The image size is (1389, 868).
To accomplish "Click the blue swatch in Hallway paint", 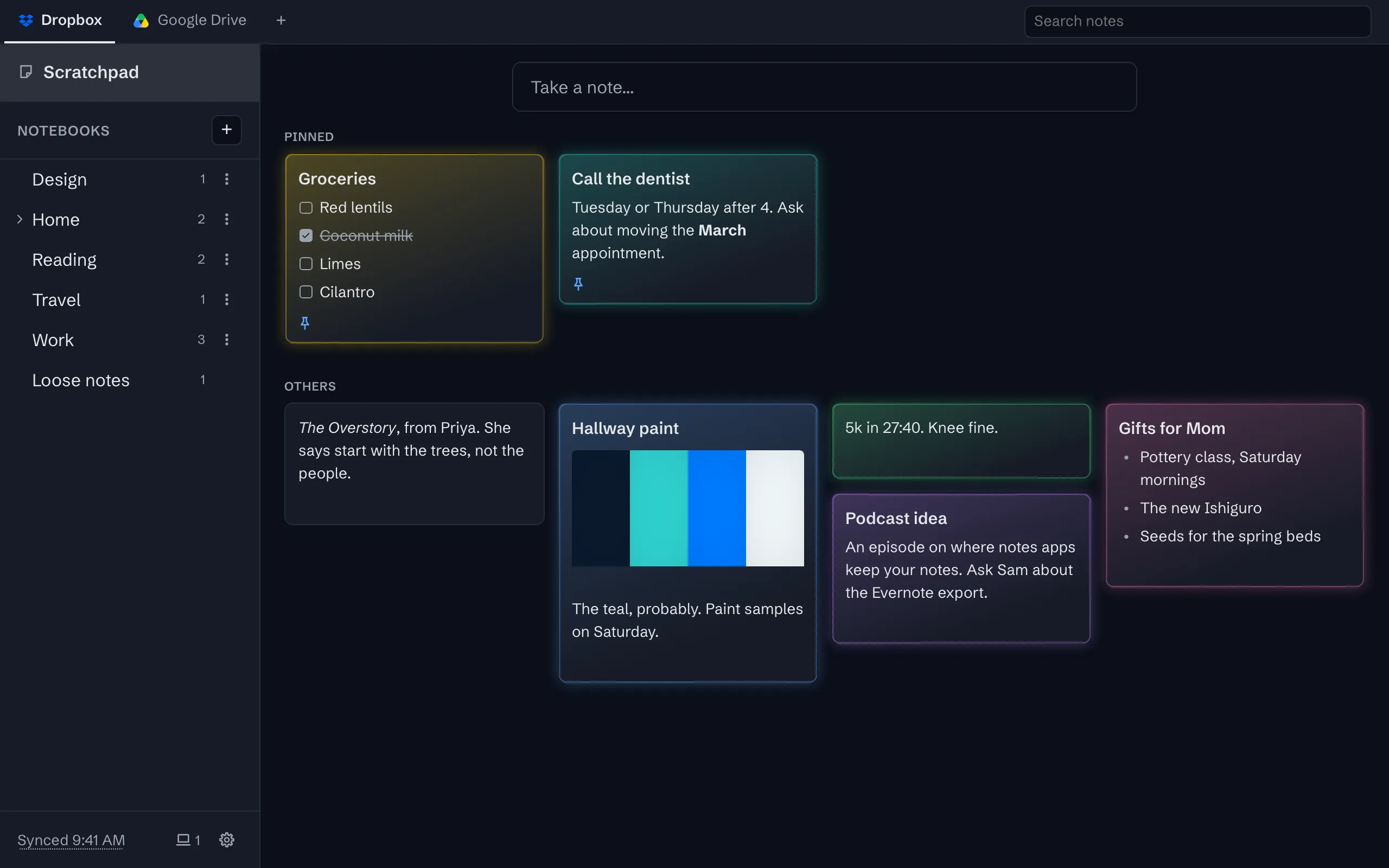I will pyautogui.click(x=717, y=508).
